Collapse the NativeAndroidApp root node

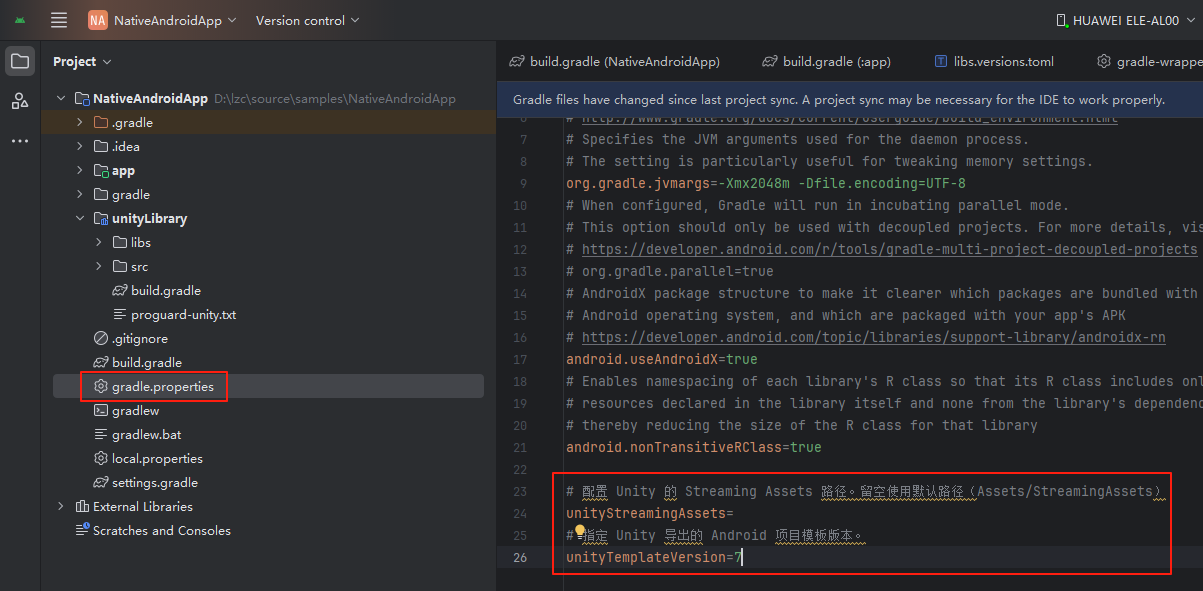(x=61, y=99)
